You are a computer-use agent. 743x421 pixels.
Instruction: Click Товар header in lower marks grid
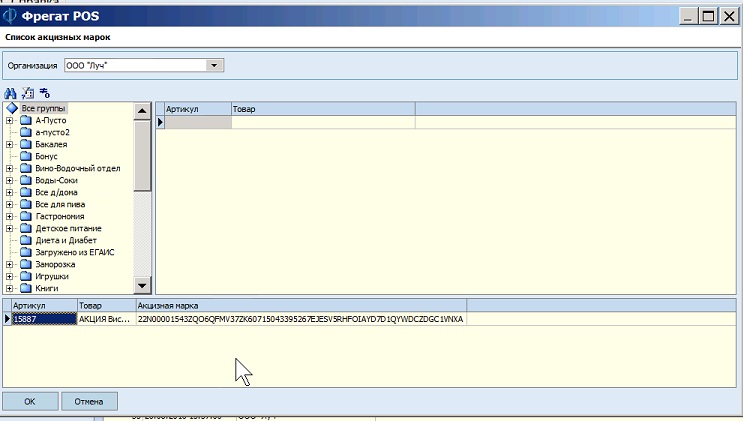pyautogui.click(x=107, y=306)
